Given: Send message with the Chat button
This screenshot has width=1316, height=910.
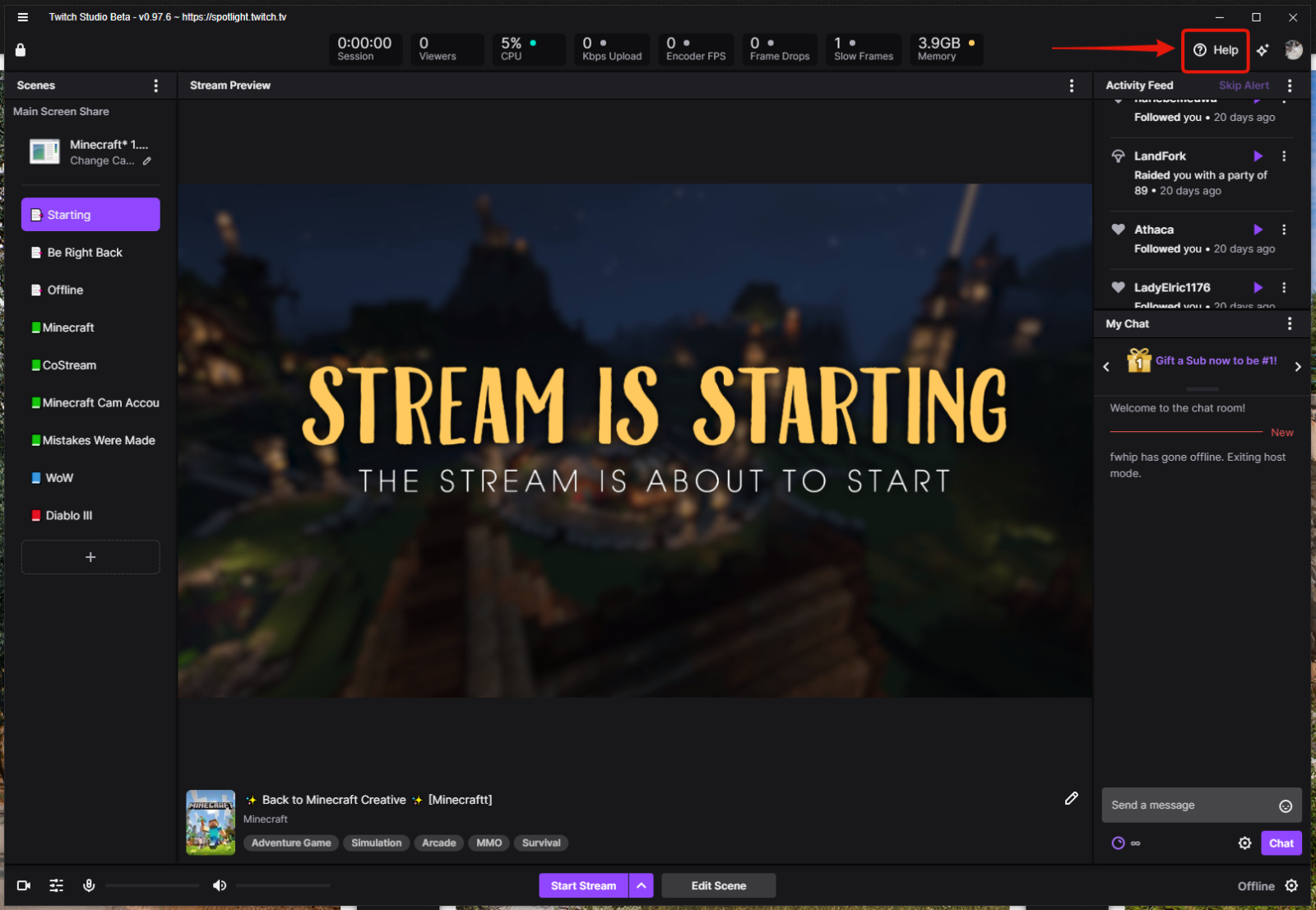Looking at the screenshot, I should point(1281,843).
